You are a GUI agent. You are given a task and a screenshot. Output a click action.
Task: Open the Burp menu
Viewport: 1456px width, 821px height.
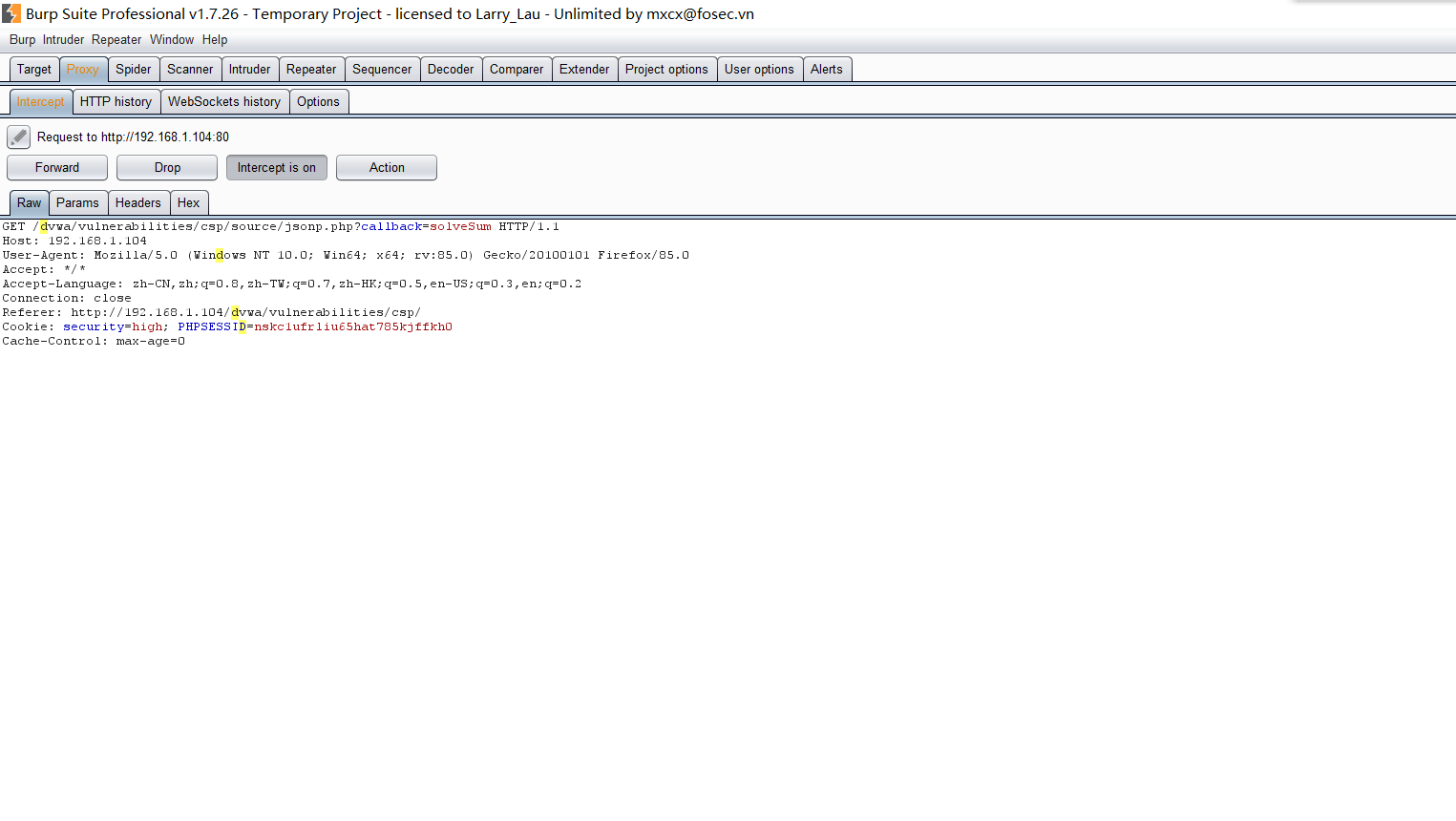click(22, 40)
